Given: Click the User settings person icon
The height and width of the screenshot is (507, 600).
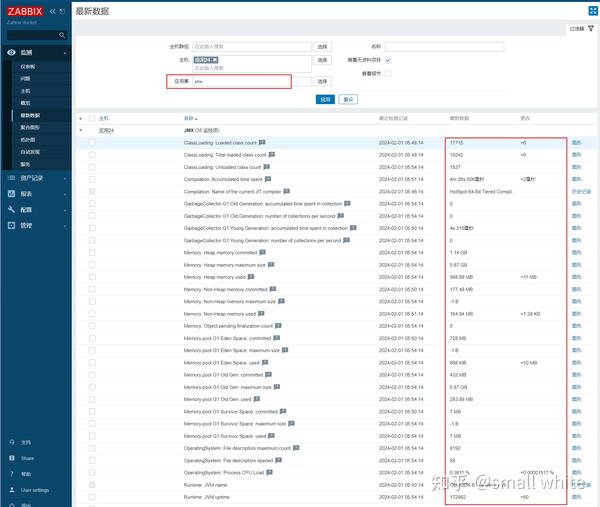Looking at the screenshot, I should (x=12, y=490).
